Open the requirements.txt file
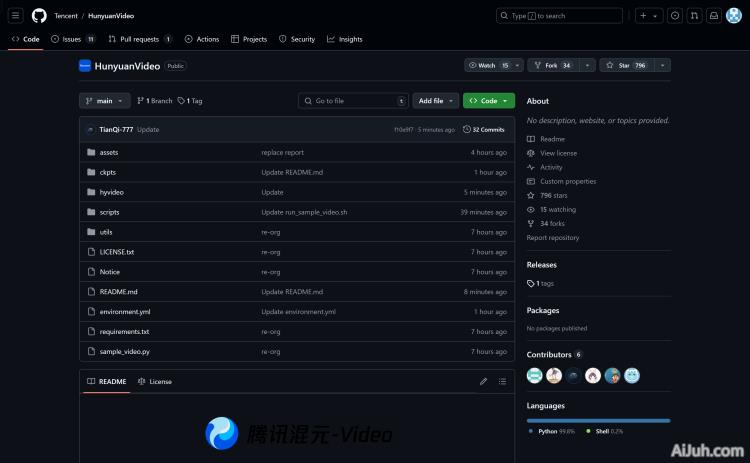 124,332
